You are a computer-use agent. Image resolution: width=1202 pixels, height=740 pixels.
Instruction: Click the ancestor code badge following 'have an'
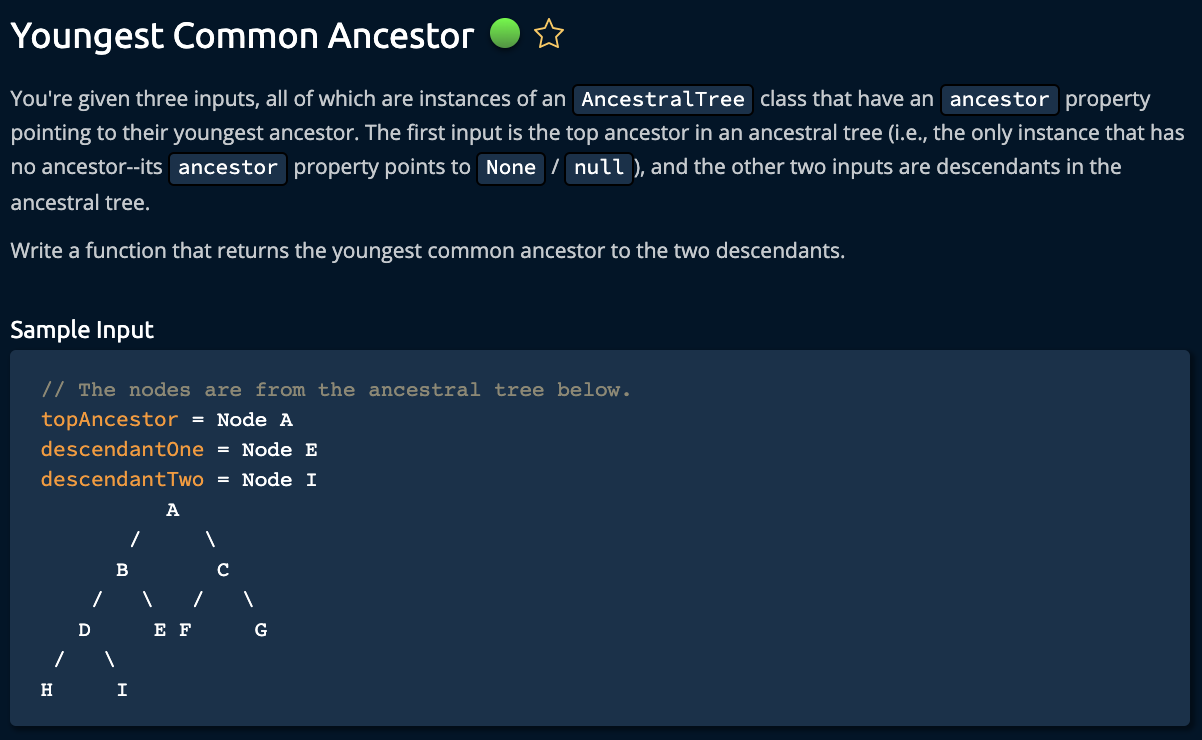tap(1000, 99)
